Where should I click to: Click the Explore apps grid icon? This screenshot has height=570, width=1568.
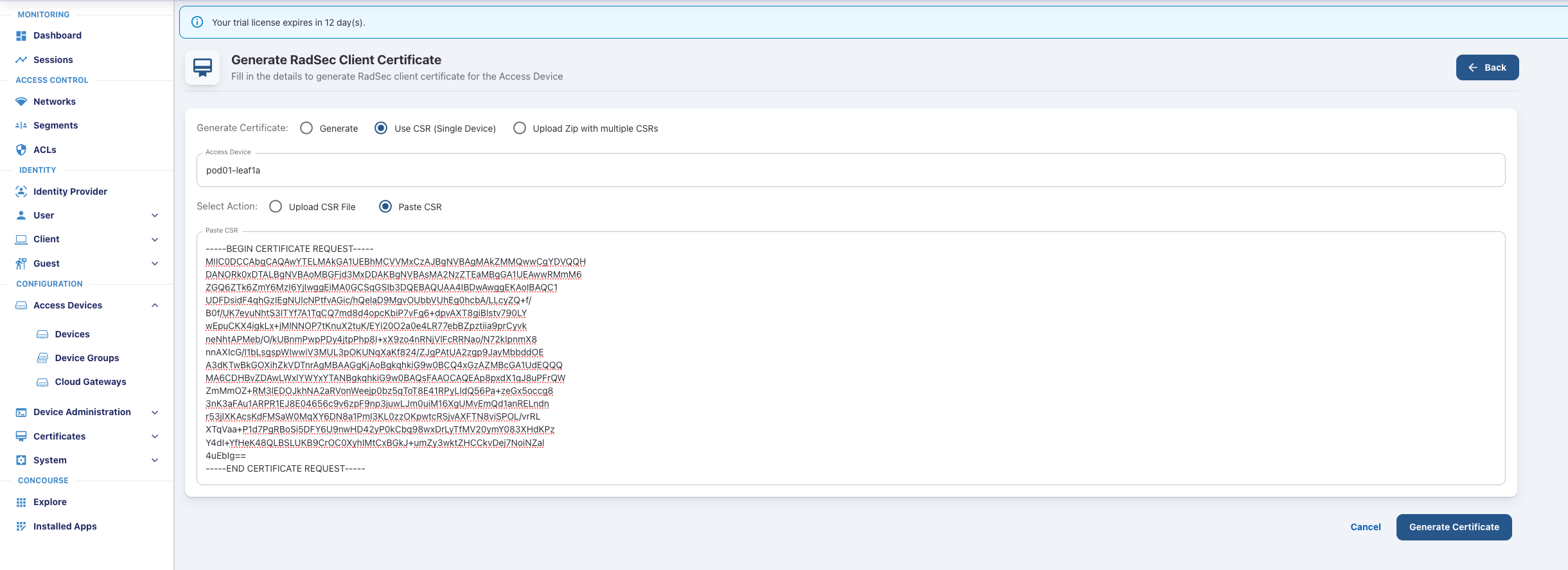tap(21, 503)
